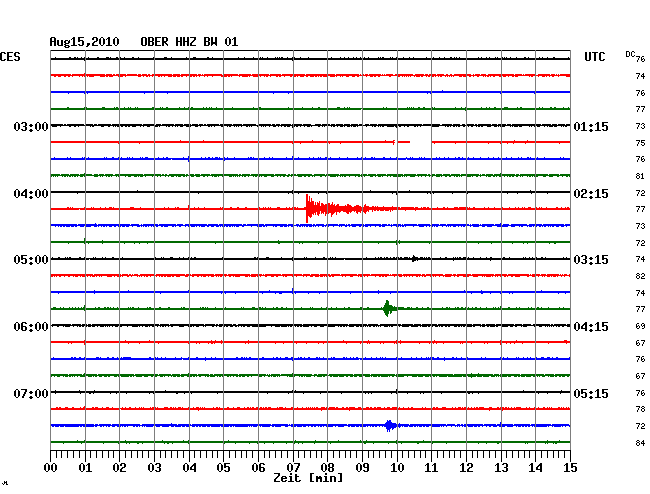Viewport: 650px width, 494px height.
Task: Click minute label 09 on time axis
Action: click(362, 467)
